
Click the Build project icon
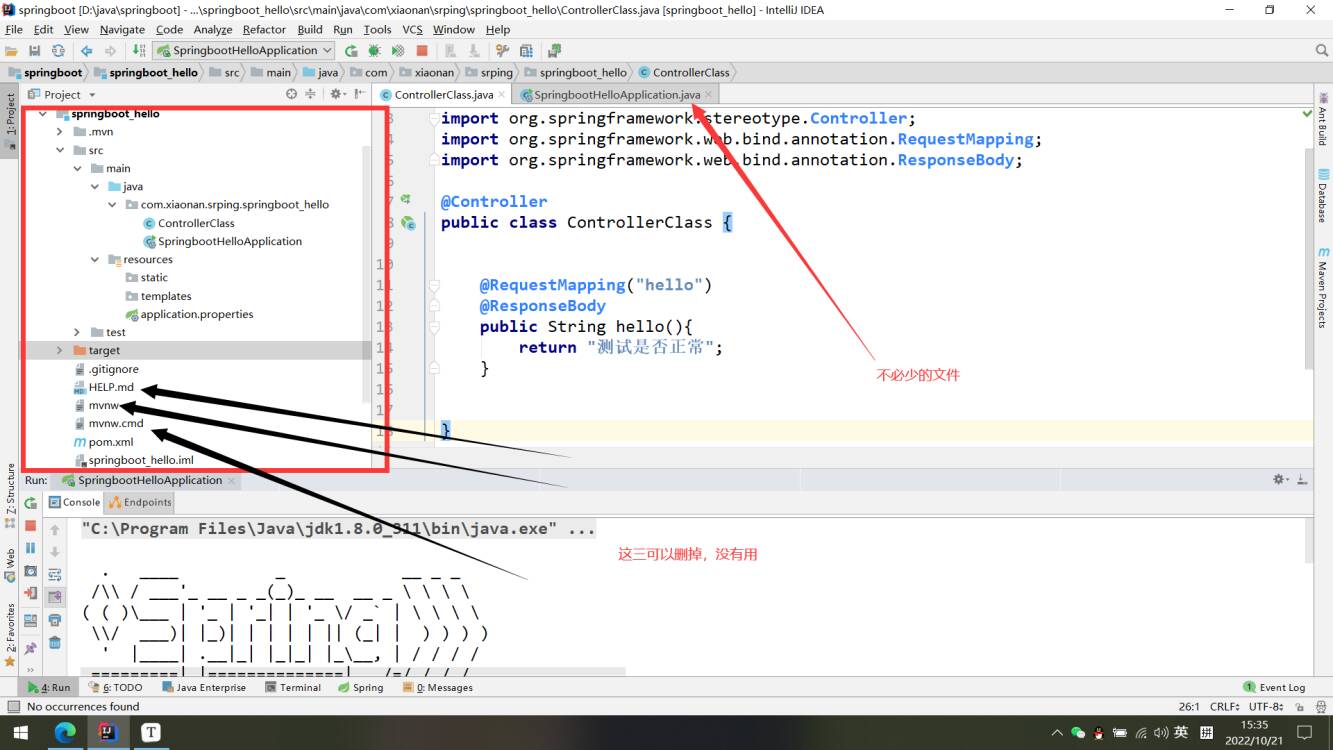(x=139, y=50)
